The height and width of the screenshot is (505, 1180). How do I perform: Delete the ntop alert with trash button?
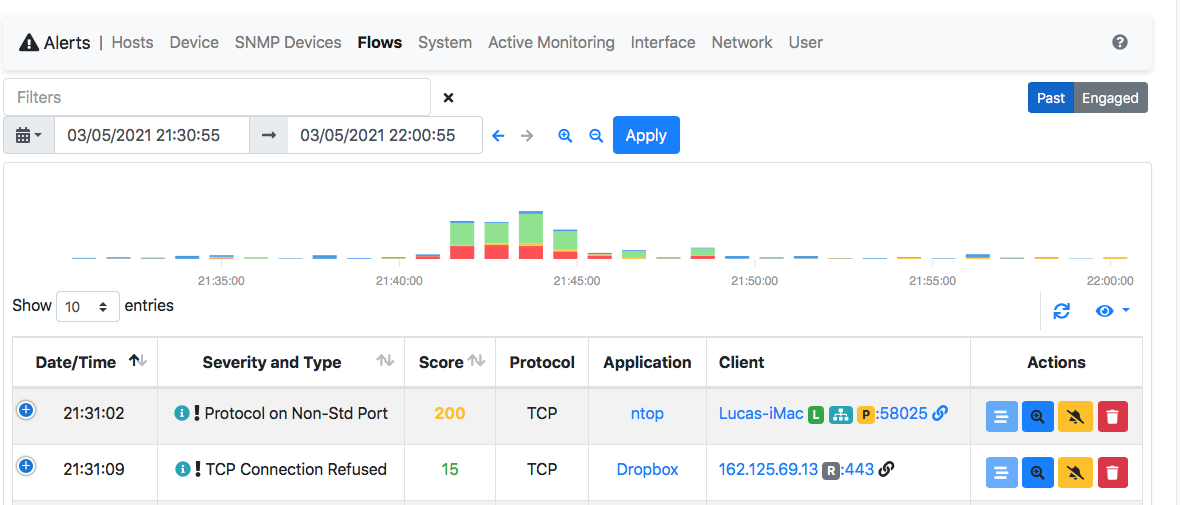tap(1113, 416)
